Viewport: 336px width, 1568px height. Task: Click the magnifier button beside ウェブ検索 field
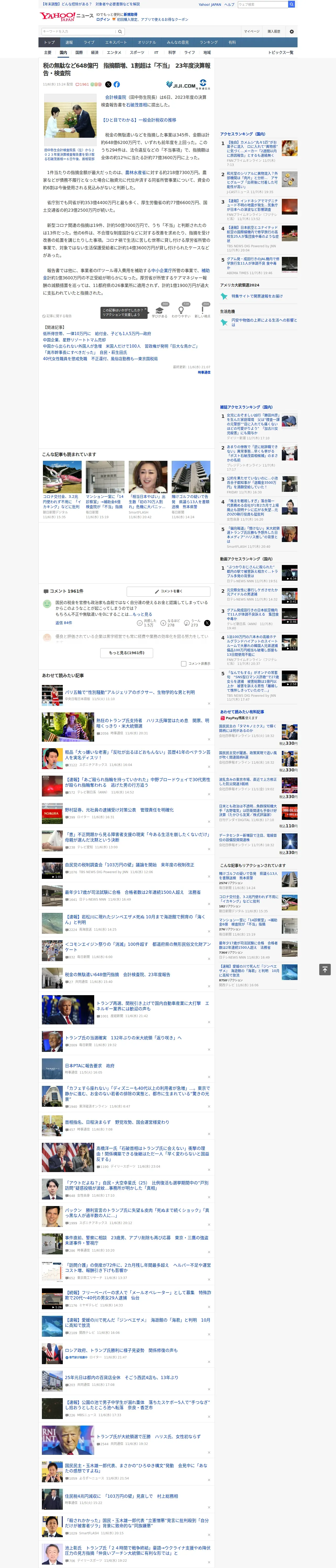point(292,4)
